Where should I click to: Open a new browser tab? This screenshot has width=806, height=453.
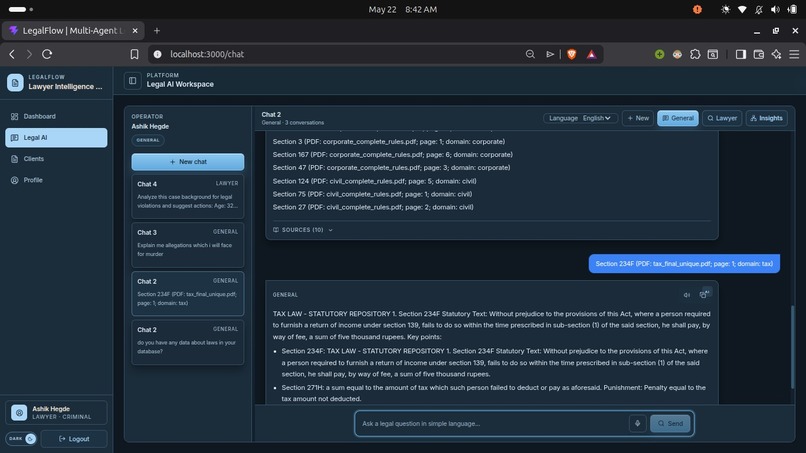(157, 31)
